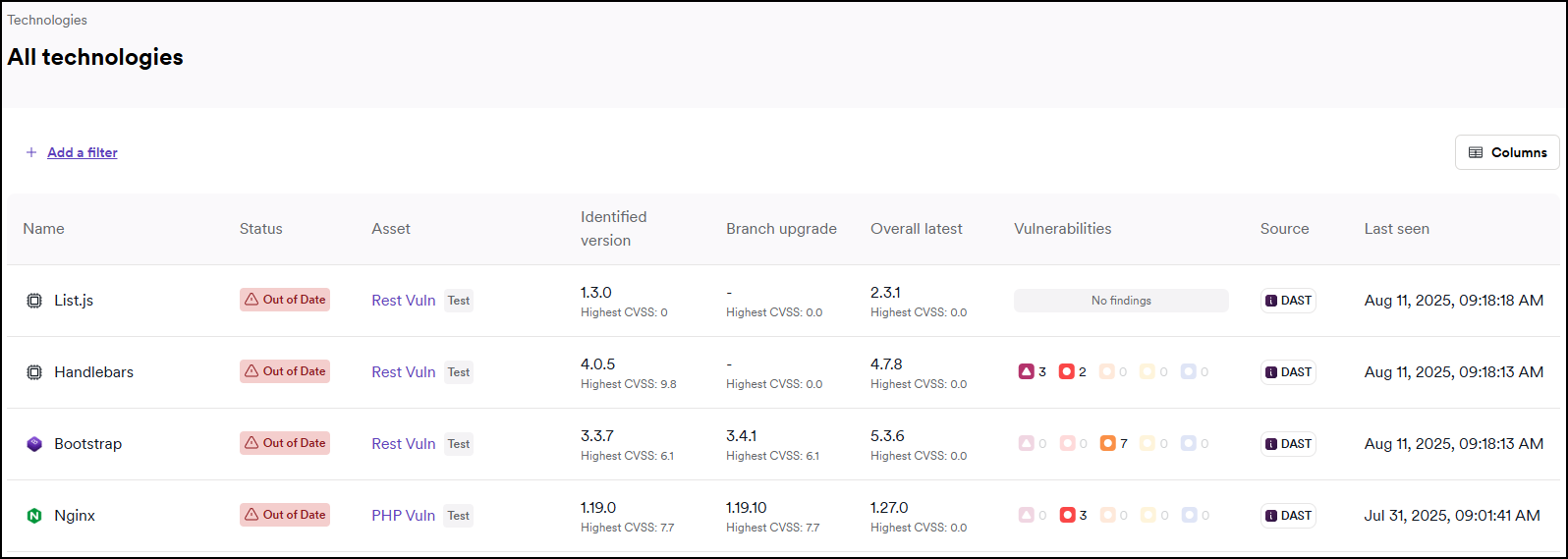Click the medium severity icon in Handlebars row

pyautogui.click(x=1107, y=371)
